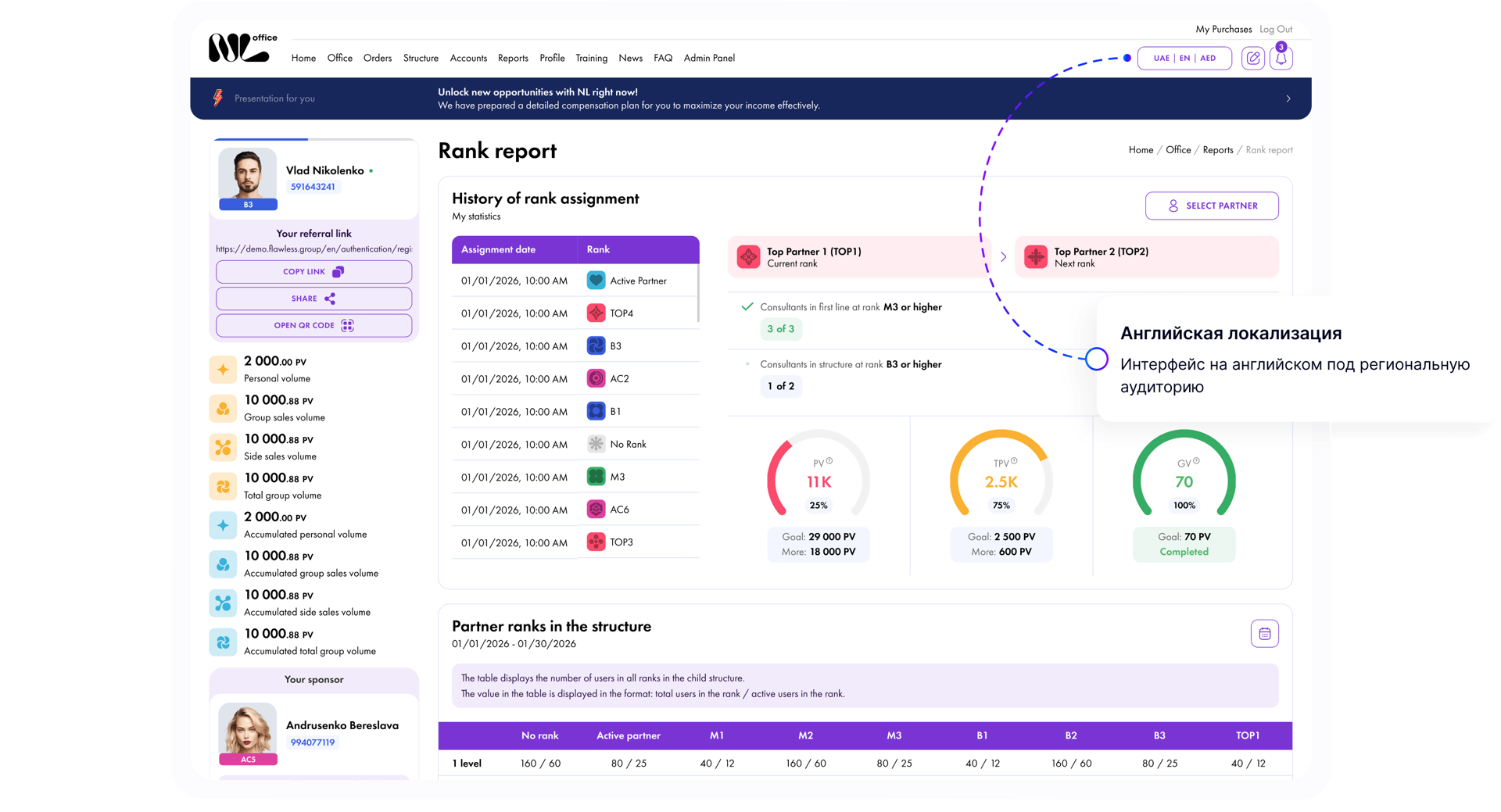Click the Top Partner 2 rank icon

coord(1036,256)
